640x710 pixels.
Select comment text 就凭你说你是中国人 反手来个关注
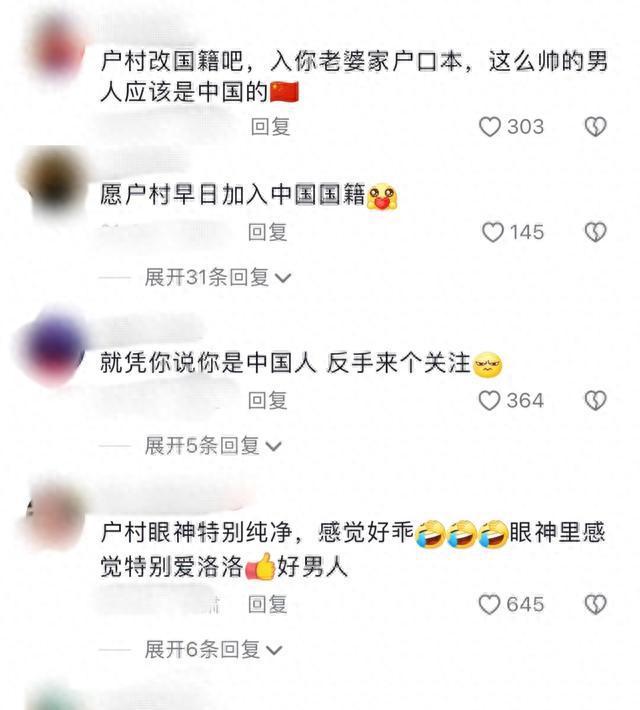[x=285, y=363]
